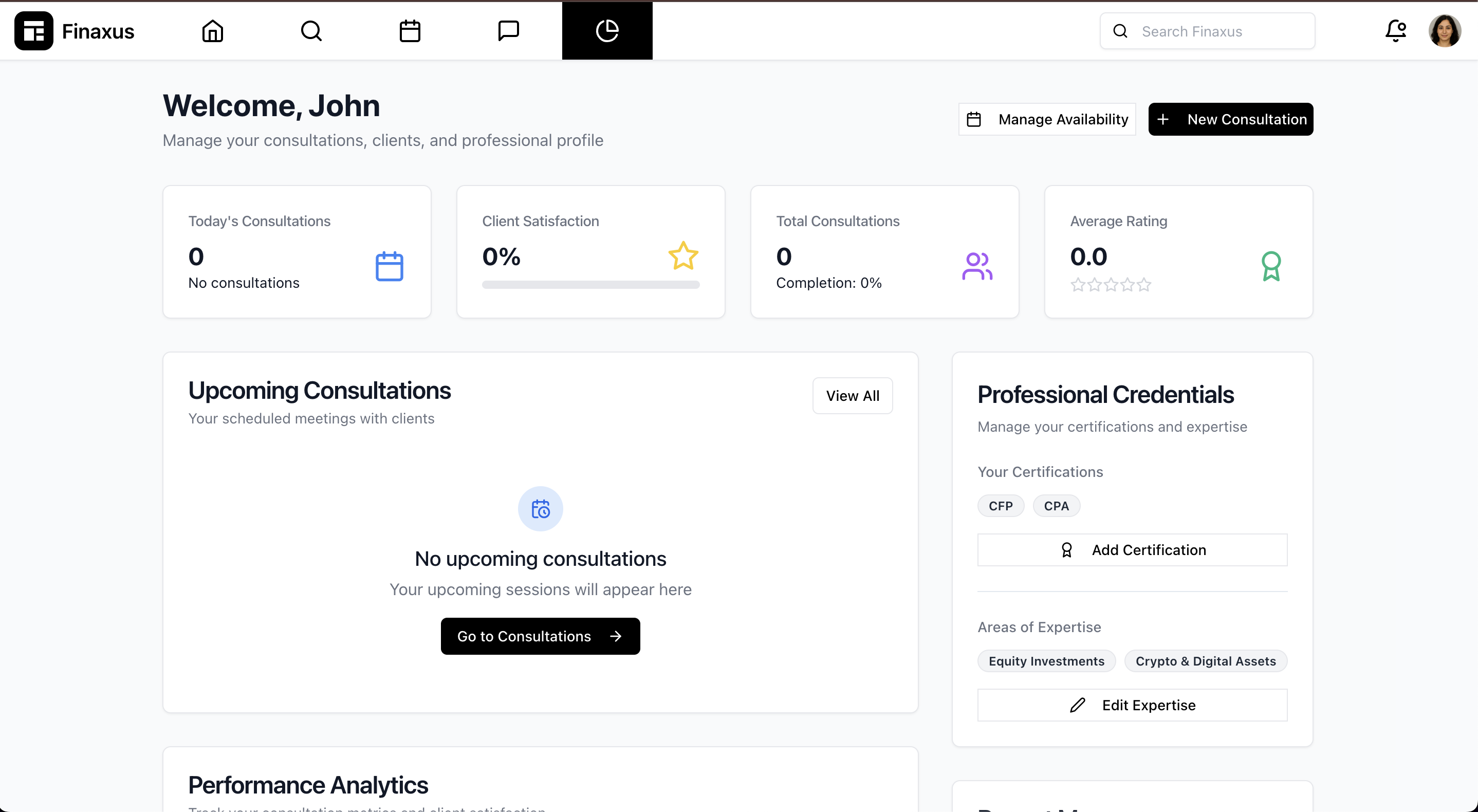Screen dimensions: 1478x812
Task: Click the Finaxus logo icon
Action: 34,31
